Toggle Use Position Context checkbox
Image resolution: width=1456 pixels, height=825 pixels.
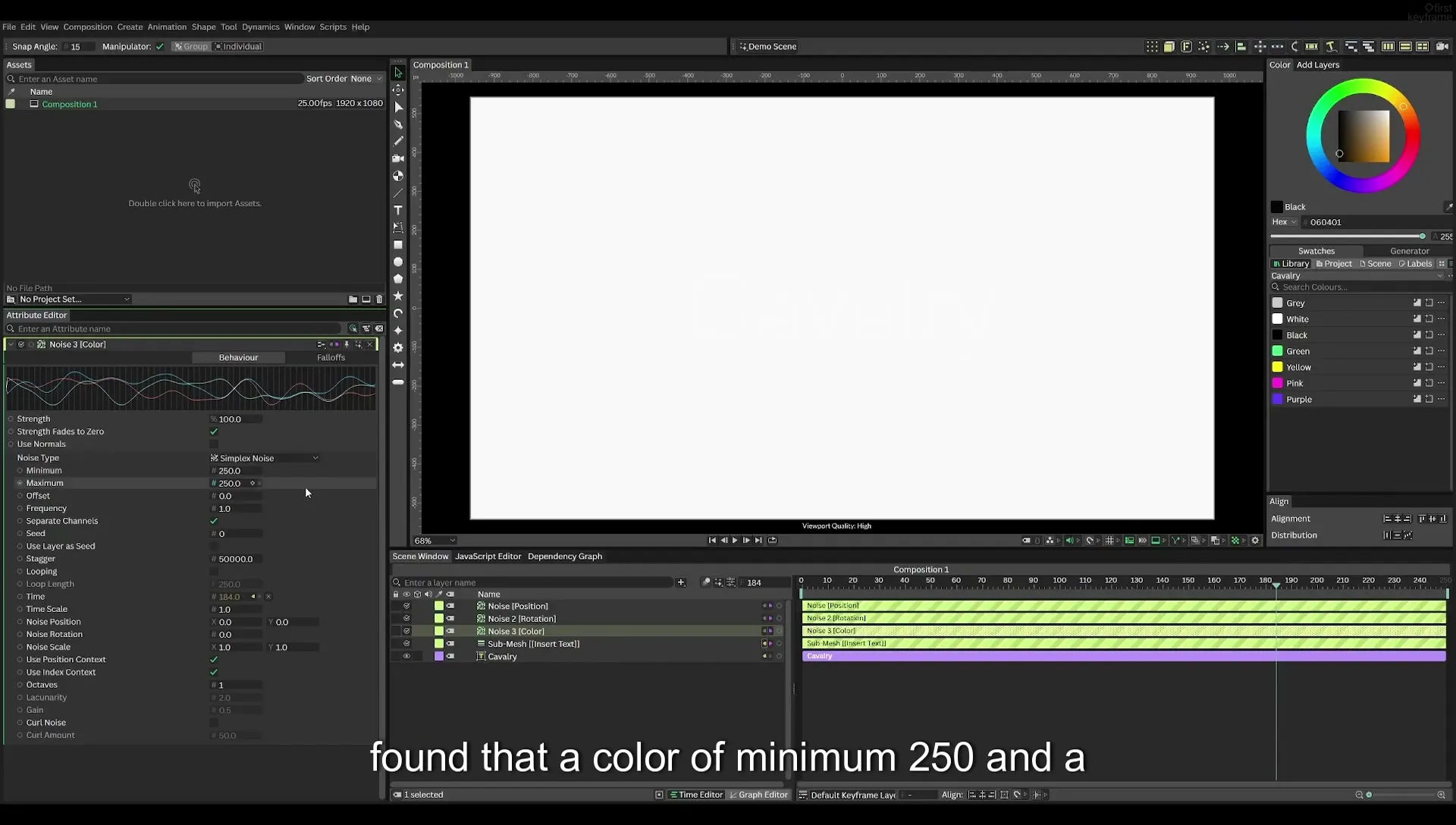214,660
